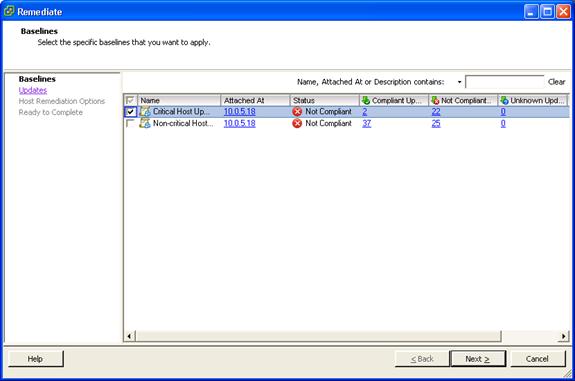The image size is (575, 381).
Task: Proceed with the Next button
Action: [x=478, y=359]
